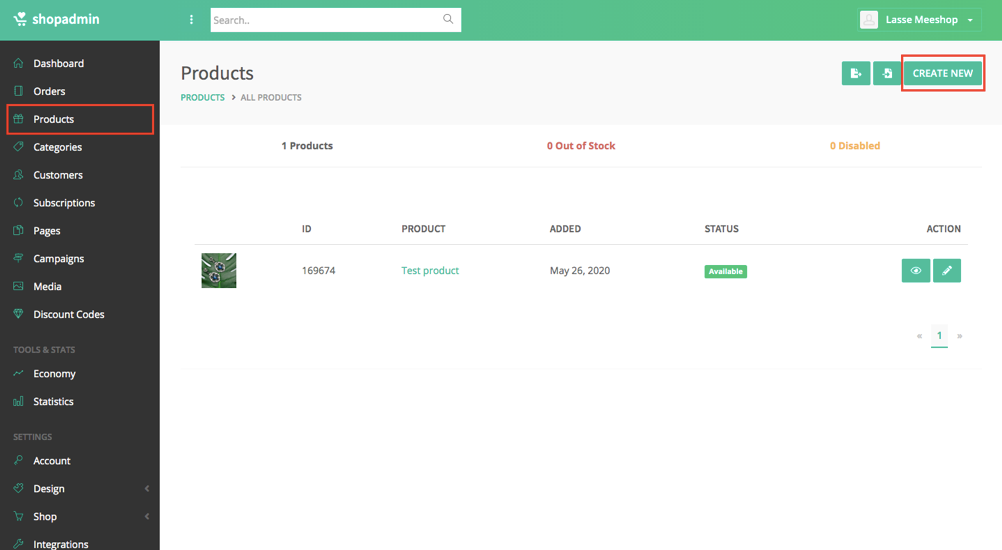Click the ADDED column header
This screenshot has width=1002, height=550.
pyautogui.click(x=566, y=229)
